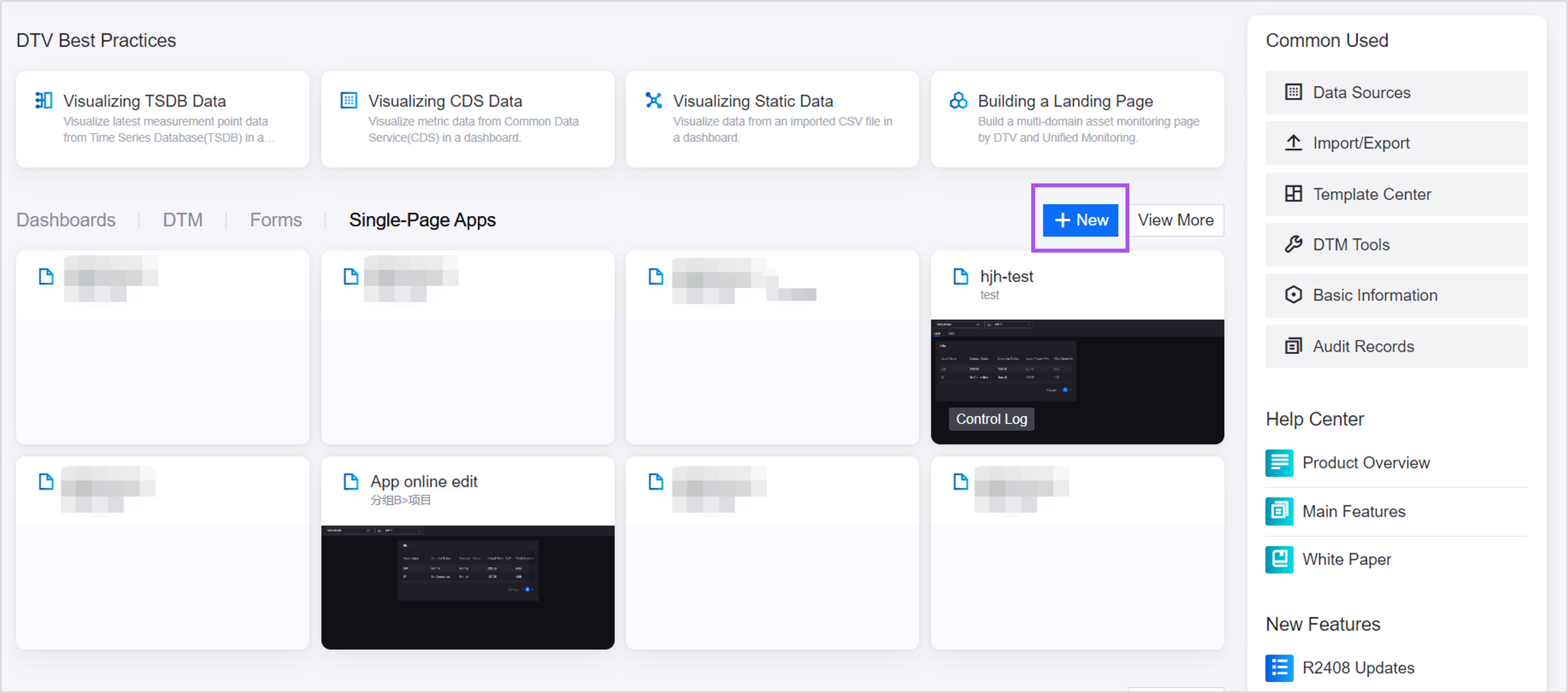Open the App online edit preview thumbnail
1568x693 pixels.
tap(467, 586)
